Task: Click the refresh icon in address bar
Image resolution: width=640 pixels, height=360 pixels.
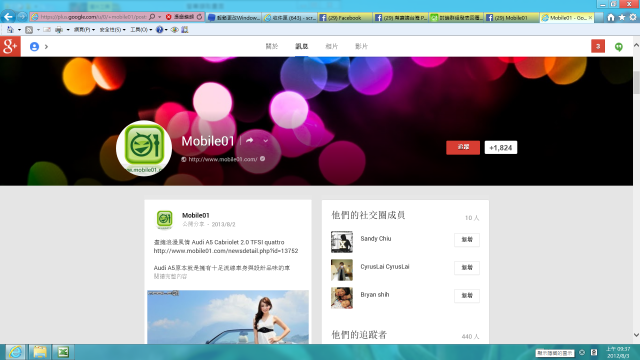Action: [199, 17]
